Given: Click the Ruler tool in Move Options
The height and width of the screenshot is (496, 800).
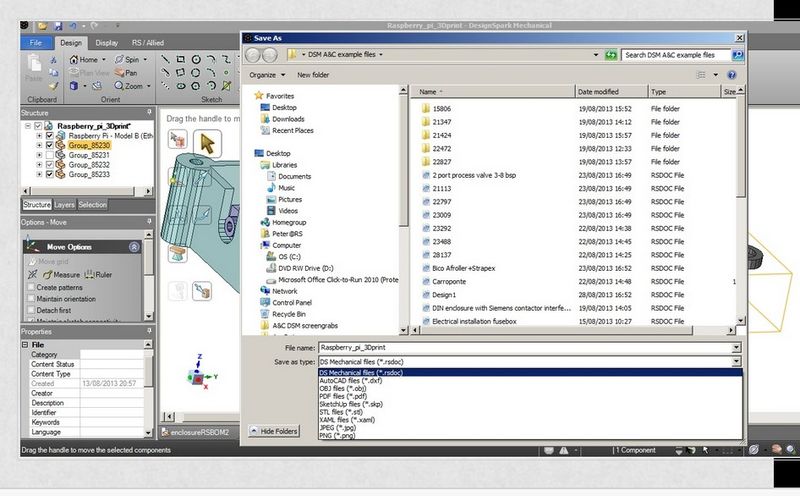Looking at the screenshot, I should click(x=98, y=275).
